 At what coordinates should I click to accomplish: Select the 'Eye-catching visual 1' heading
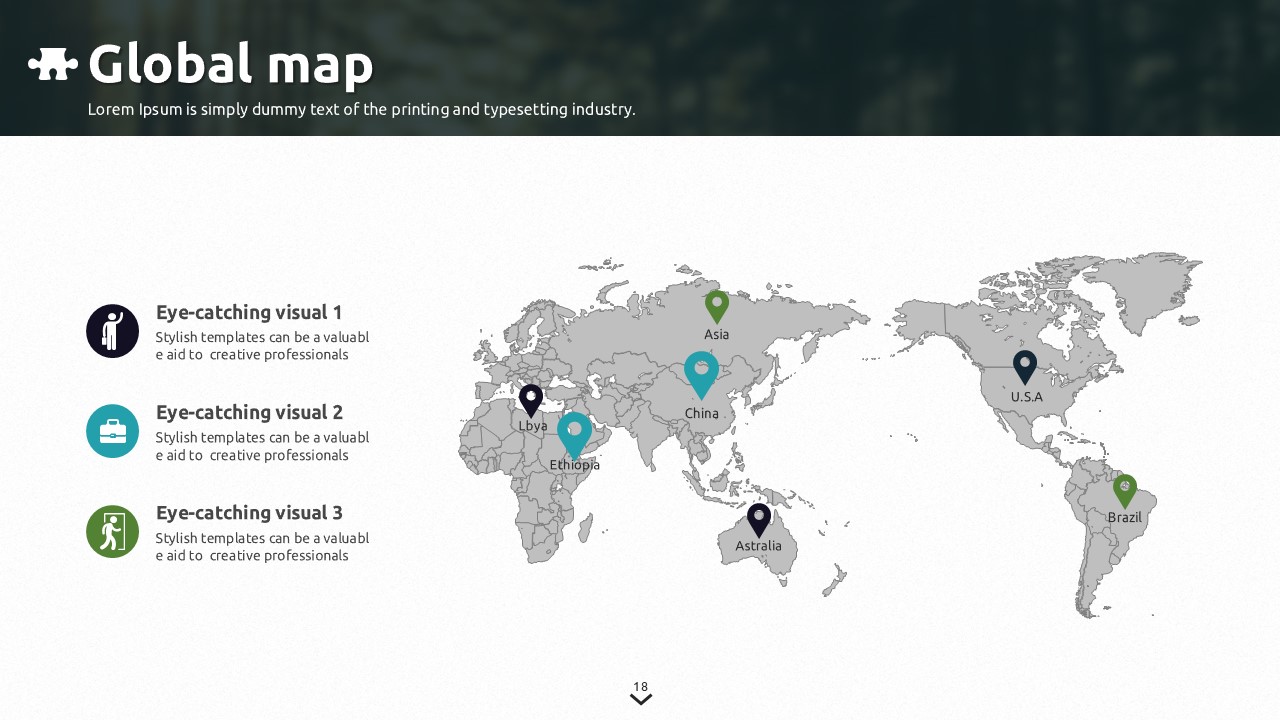click(249, 312)
